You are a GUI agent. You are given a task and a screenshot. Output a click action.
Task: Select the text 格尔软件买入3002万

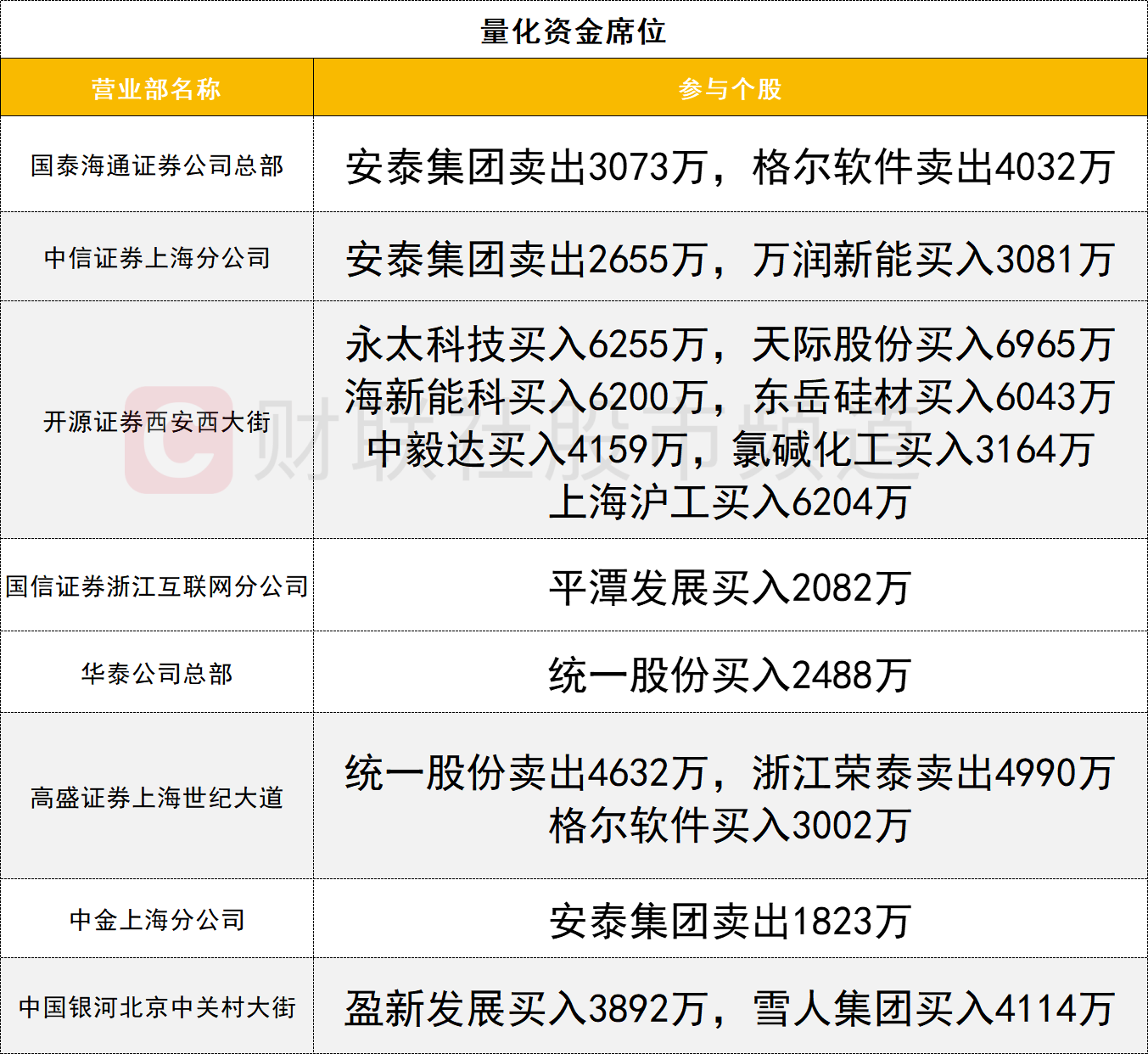pos(730,826)
